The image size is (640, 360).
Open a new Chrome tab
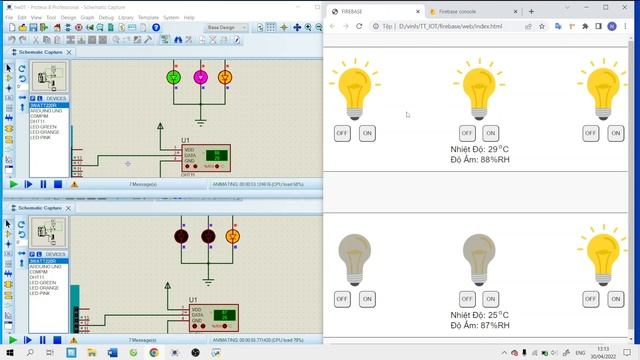(x=531, y=11)
